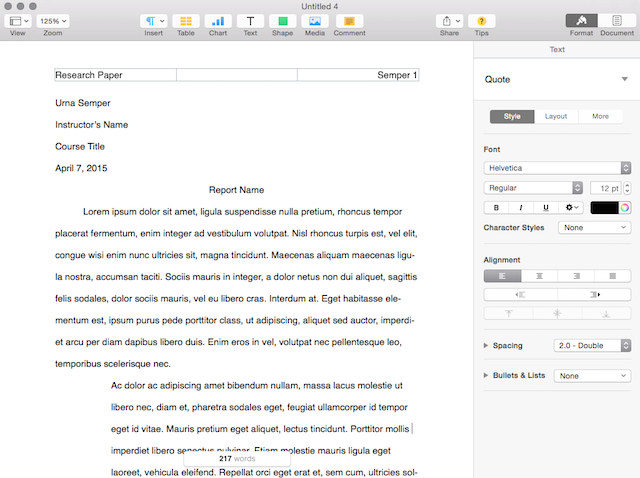The height and width of the screenshot is (478, 640).
Task: Open the Helvetica font dropdown
Action: point(557,168)
